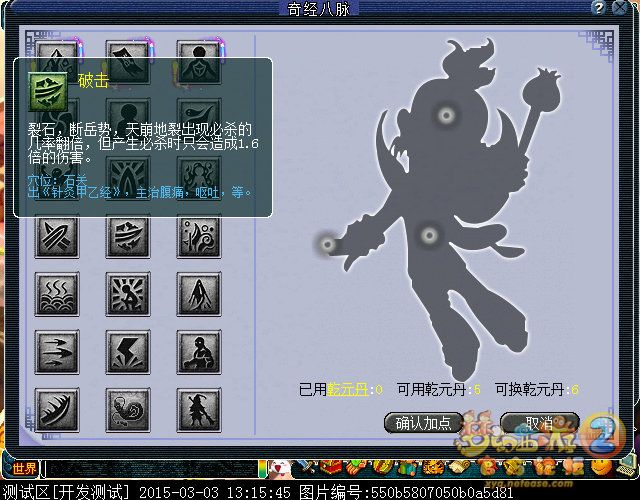Select the grey 破击 wave-and-rocks skill icon

pyautogui.click(x=128, y=237)
